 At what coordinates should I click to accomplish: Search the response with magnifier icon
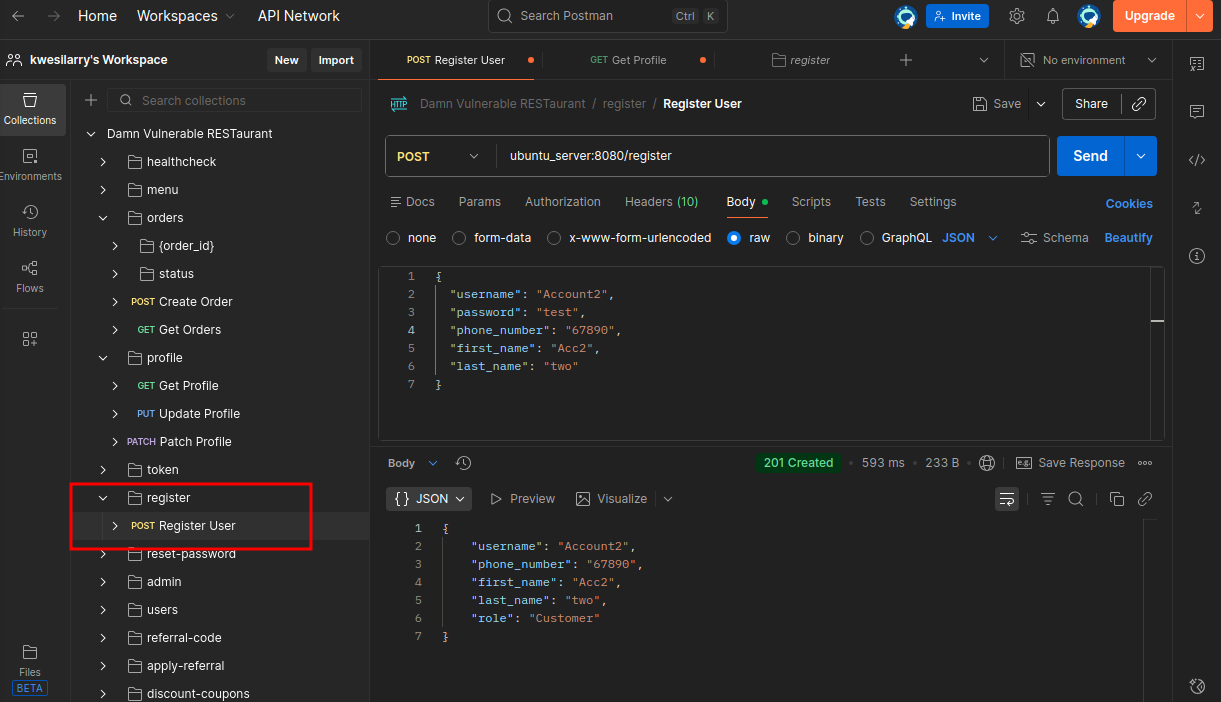click(1076, 499)
